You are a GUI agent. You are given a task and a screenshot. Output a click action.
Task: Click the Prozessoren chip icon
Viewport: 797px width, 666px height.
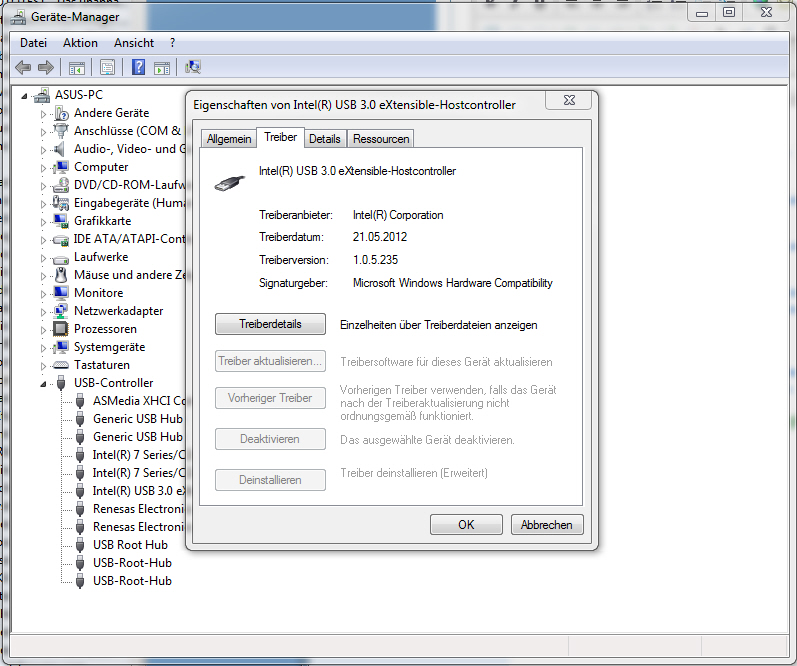pos(60,329)
